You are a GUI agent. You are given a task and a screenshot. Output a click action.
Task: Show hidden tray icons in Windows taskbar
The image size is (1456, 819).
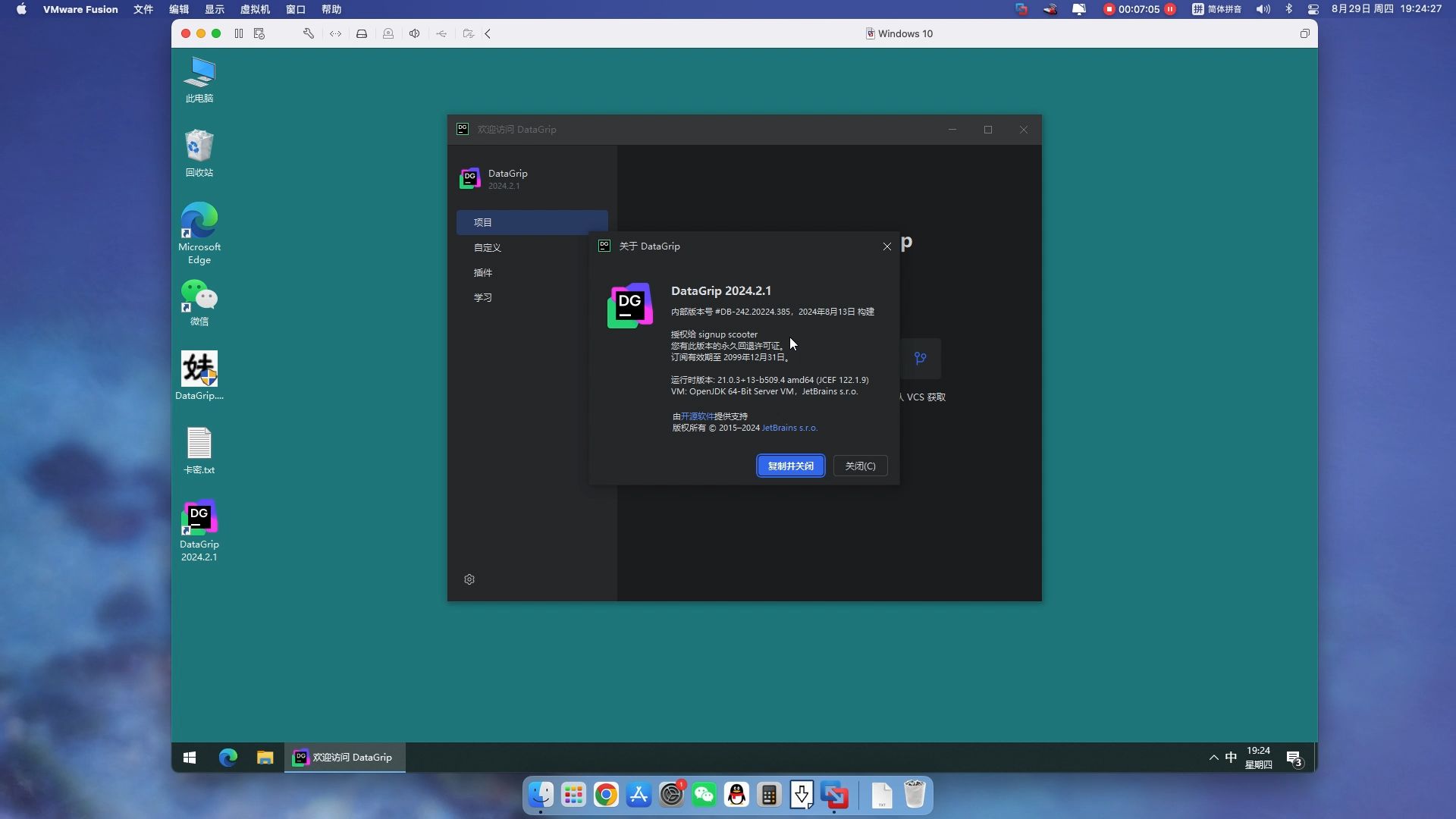coord(1213,758)
